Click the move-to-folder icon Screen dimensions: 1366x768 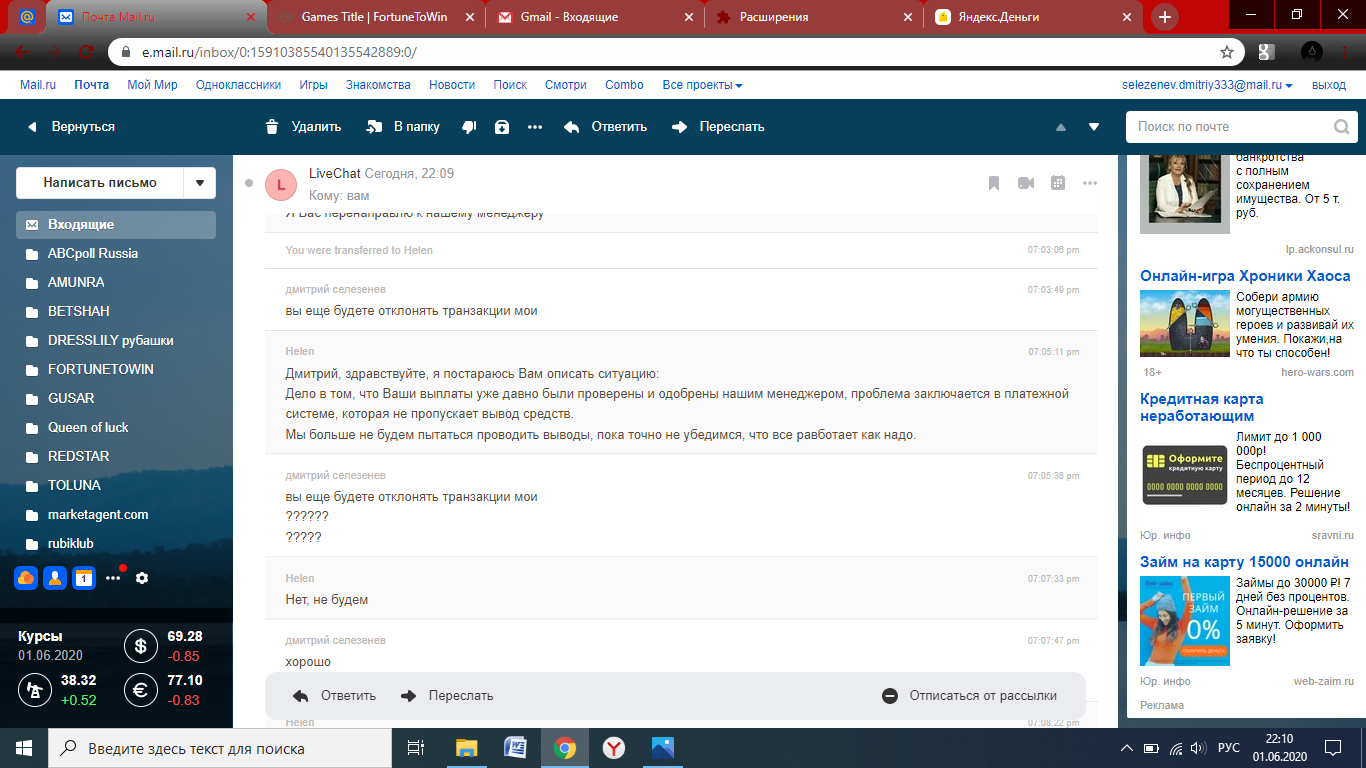(375, 127)
